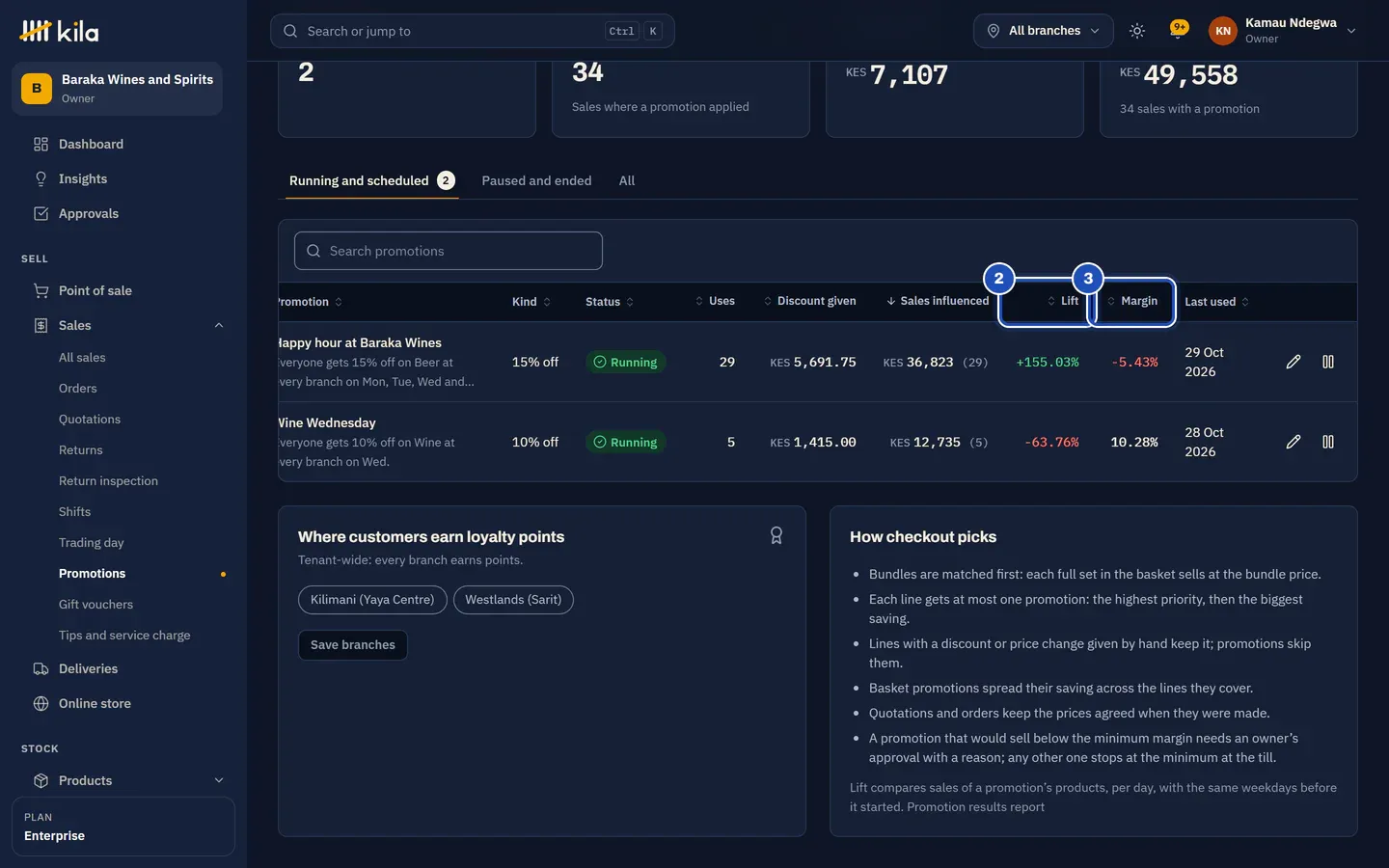The width and height of the screenshot is (1389, 868).
Task: Sort by Last used column header
Action: [1217, 302]
